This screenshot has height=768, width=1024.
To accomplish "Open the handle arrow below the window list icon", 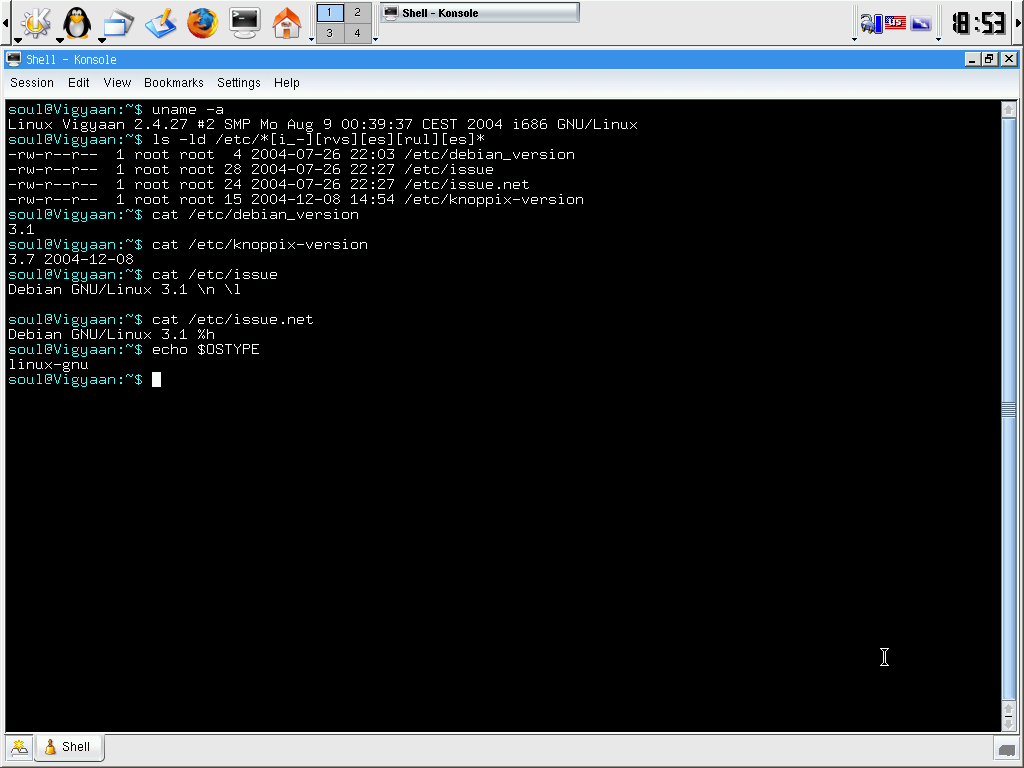I will [x=102, y=40].
